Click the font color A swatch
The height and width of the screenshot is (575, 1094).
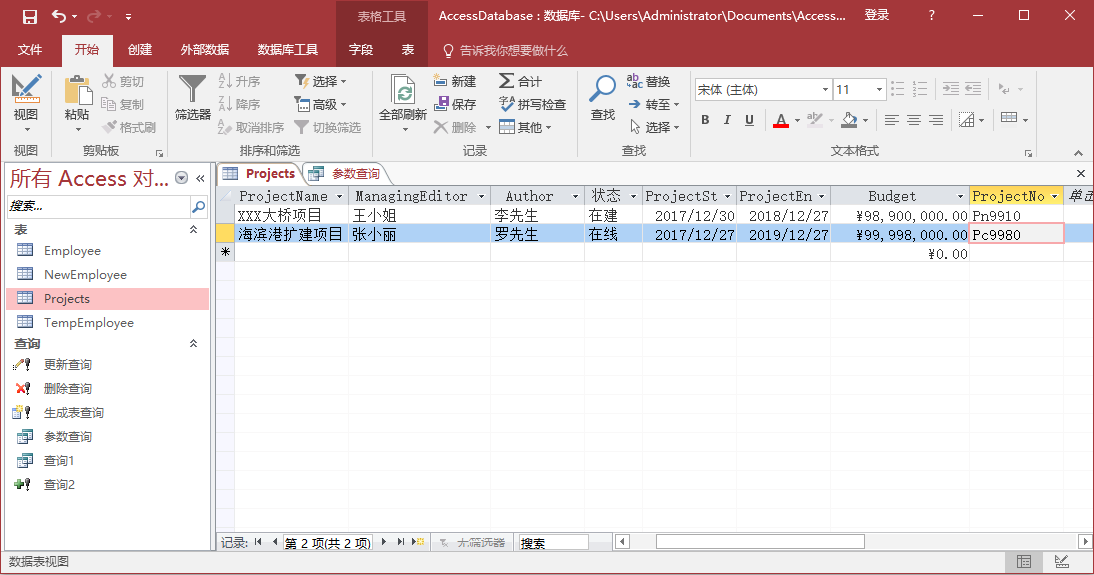click(x=781, y=120)
